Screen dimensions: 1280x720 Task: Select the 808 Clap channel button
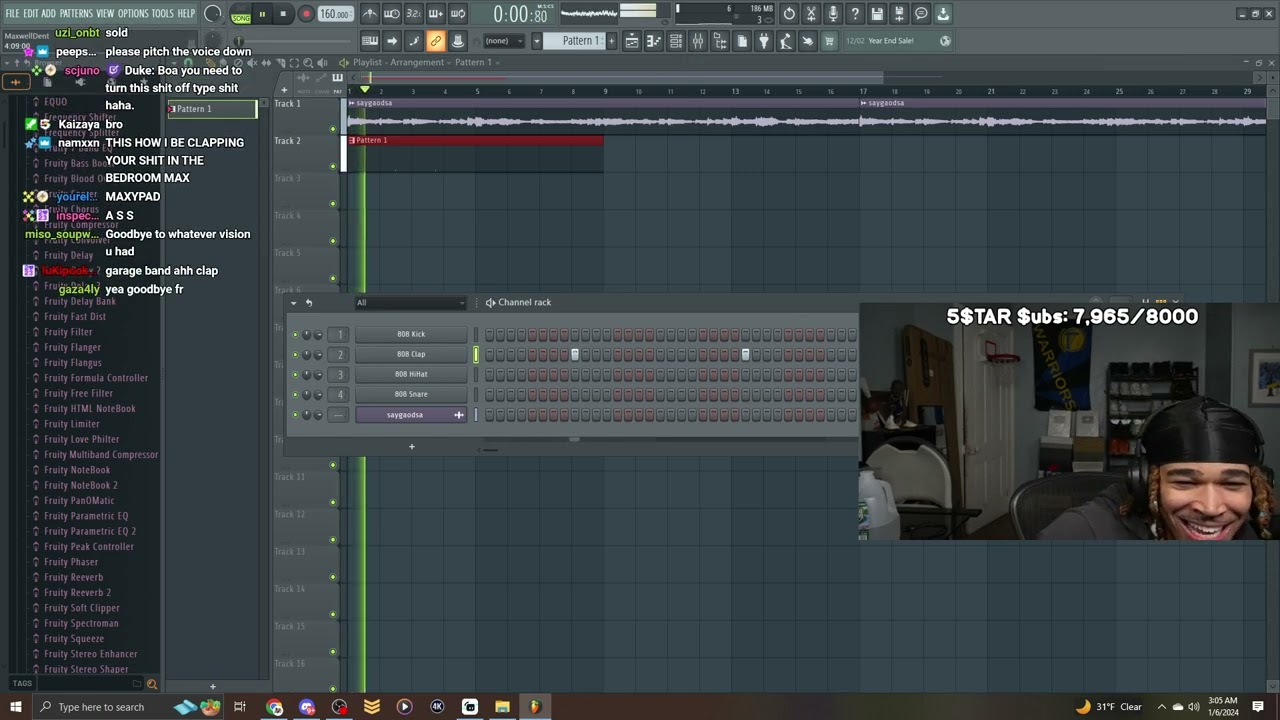(411, 354)
